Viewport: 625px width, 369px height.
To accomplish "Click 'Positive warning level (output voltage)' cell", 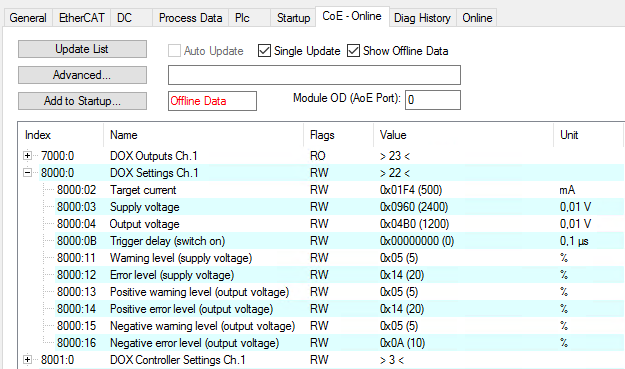I will coord(199,292).
